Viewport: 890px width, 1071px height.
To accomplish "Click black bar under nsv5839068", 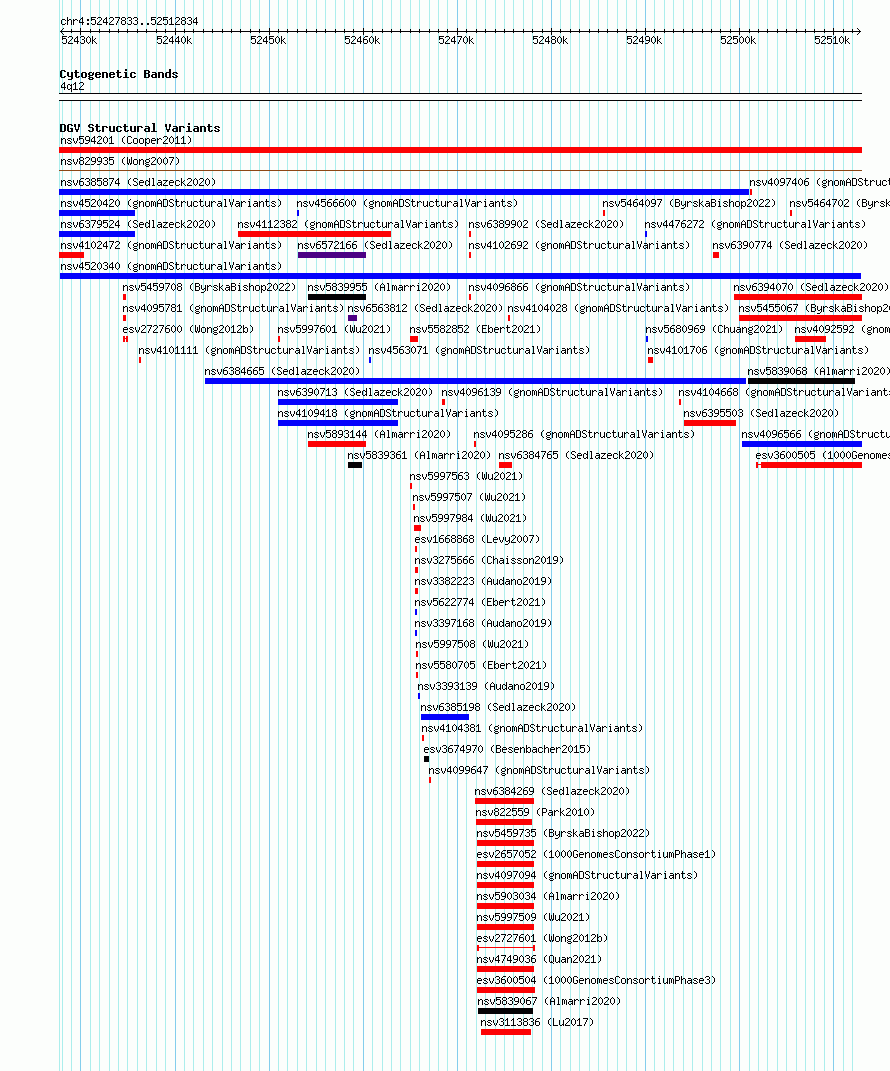I will [801, 381].
